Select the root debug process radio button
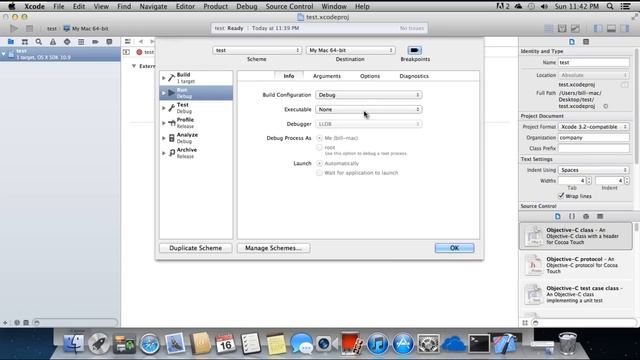Viewport: 640px width, 360px height. (319, 147)
